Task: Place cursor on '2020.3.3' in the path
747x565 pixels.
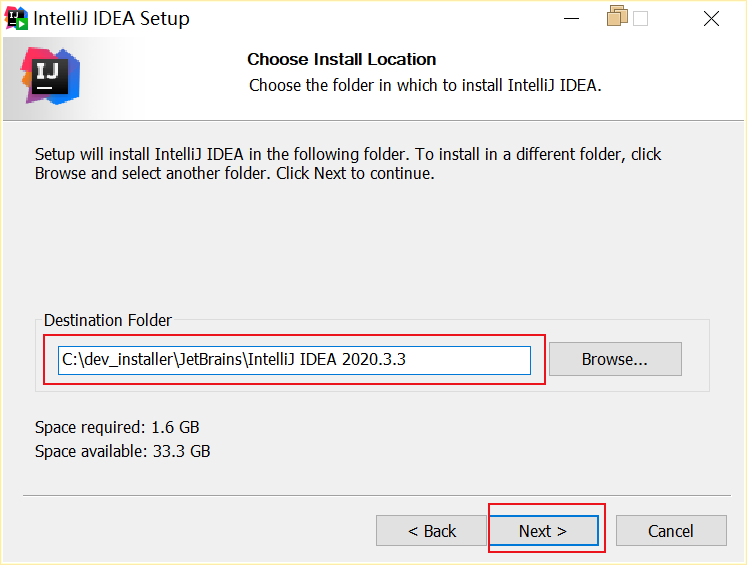Action: pos(374,360)
